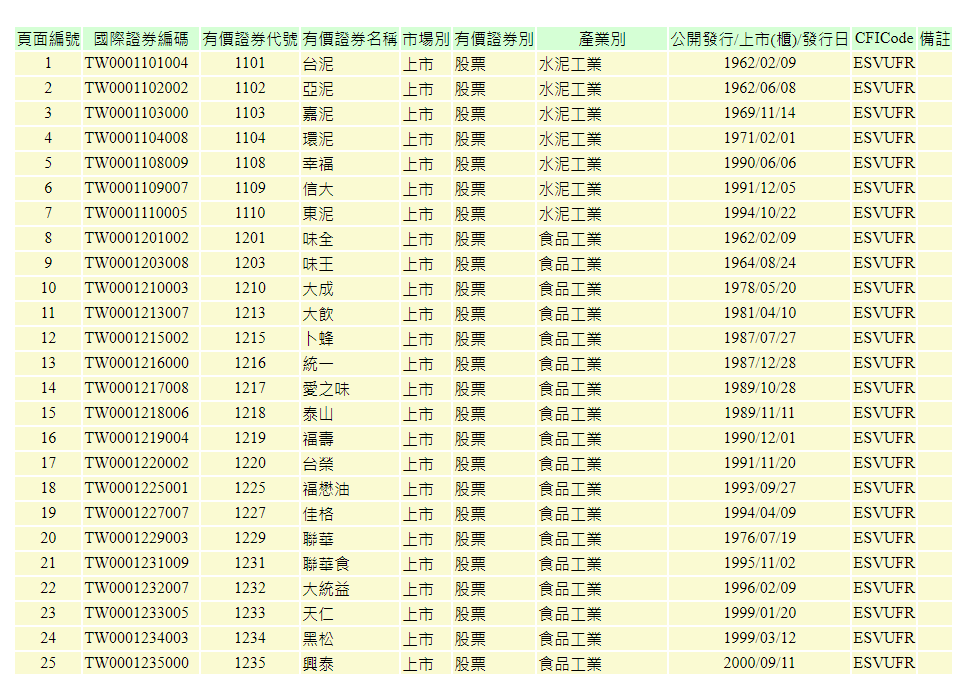Click the 有價證券別 column header

(493, 39)
